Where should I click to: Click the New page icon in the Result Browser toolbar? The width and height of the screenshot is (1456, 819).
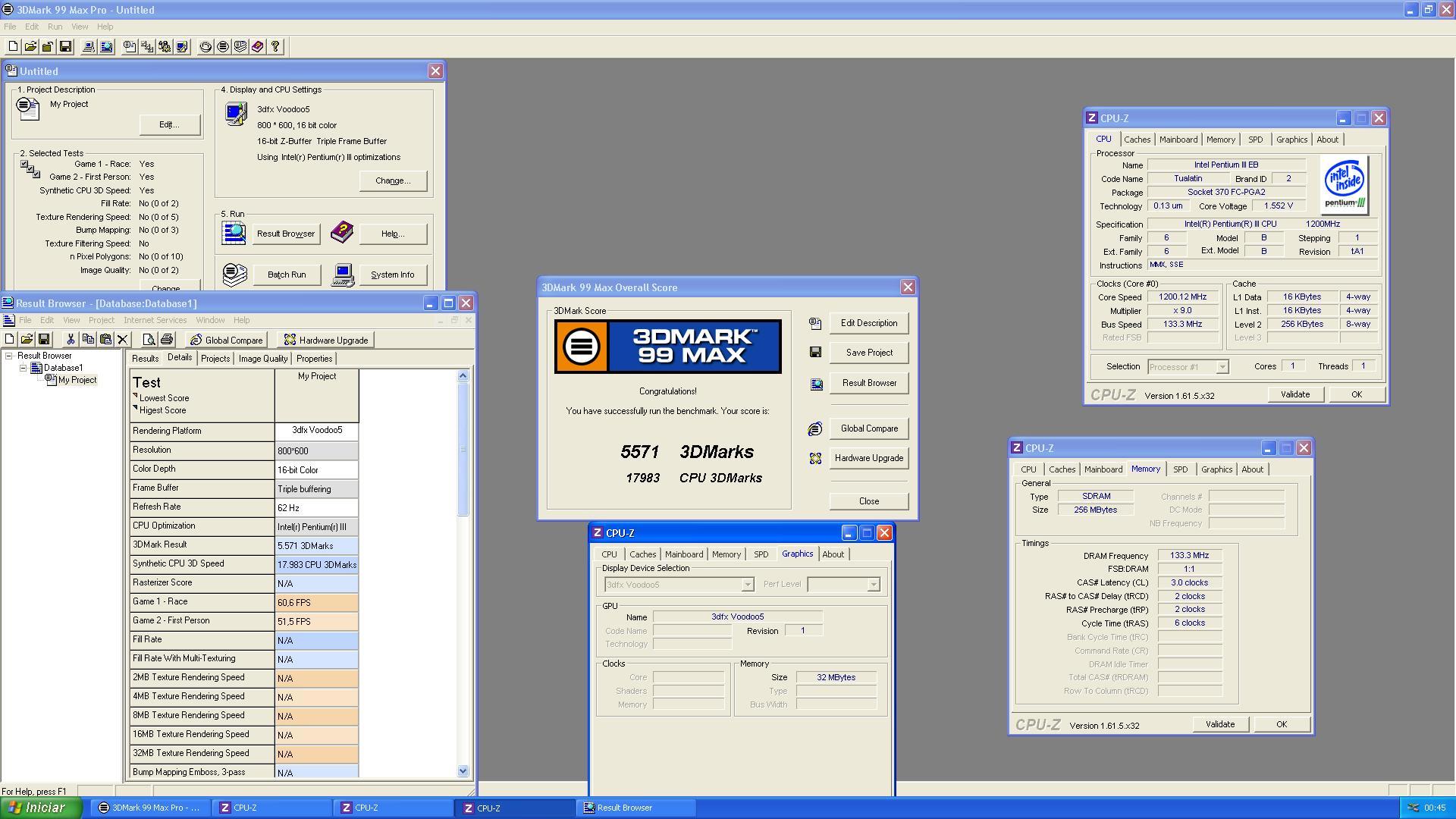tap(9, 340)
